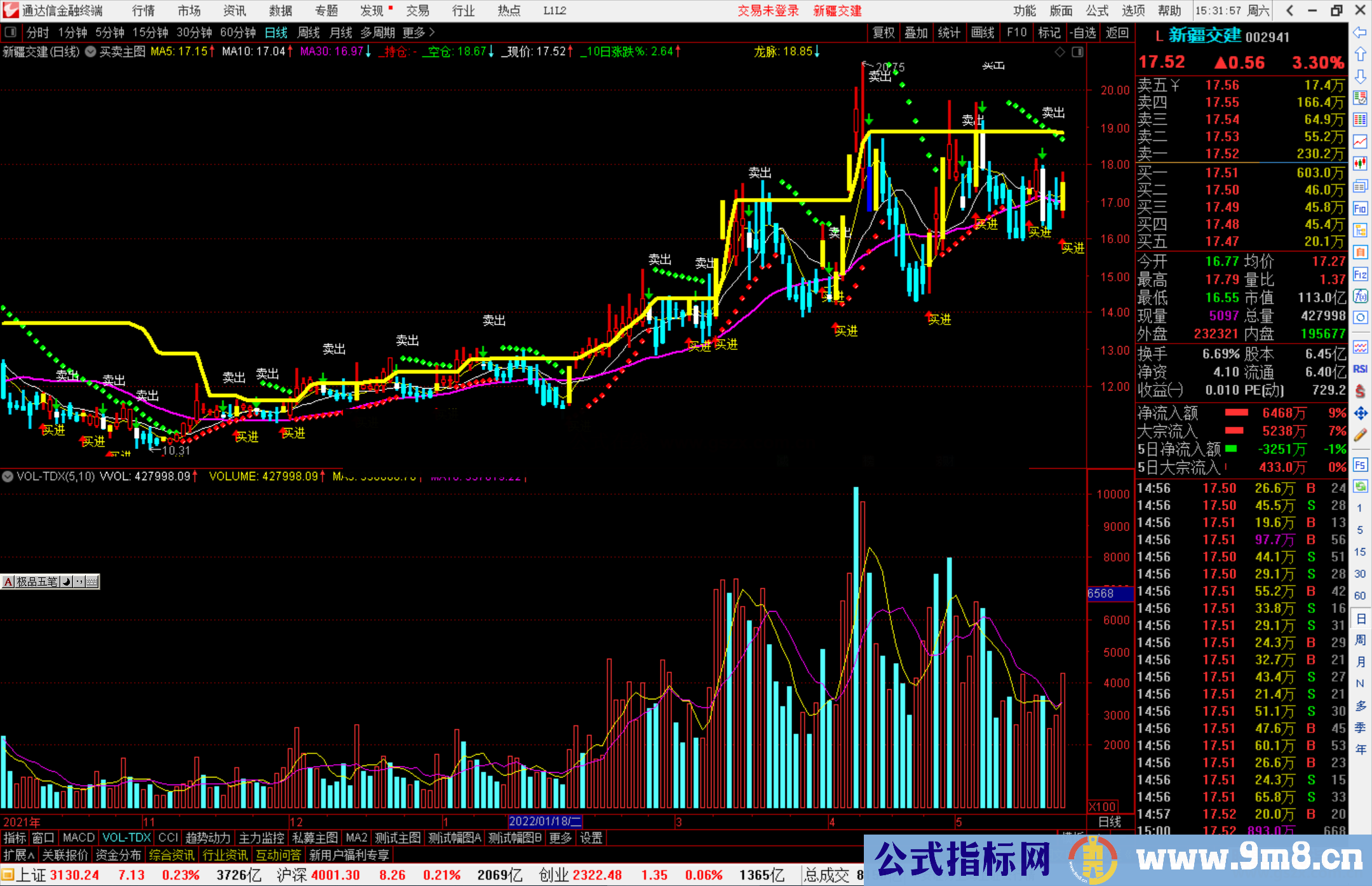Switch to the 周线 period tab

(309, 32)
